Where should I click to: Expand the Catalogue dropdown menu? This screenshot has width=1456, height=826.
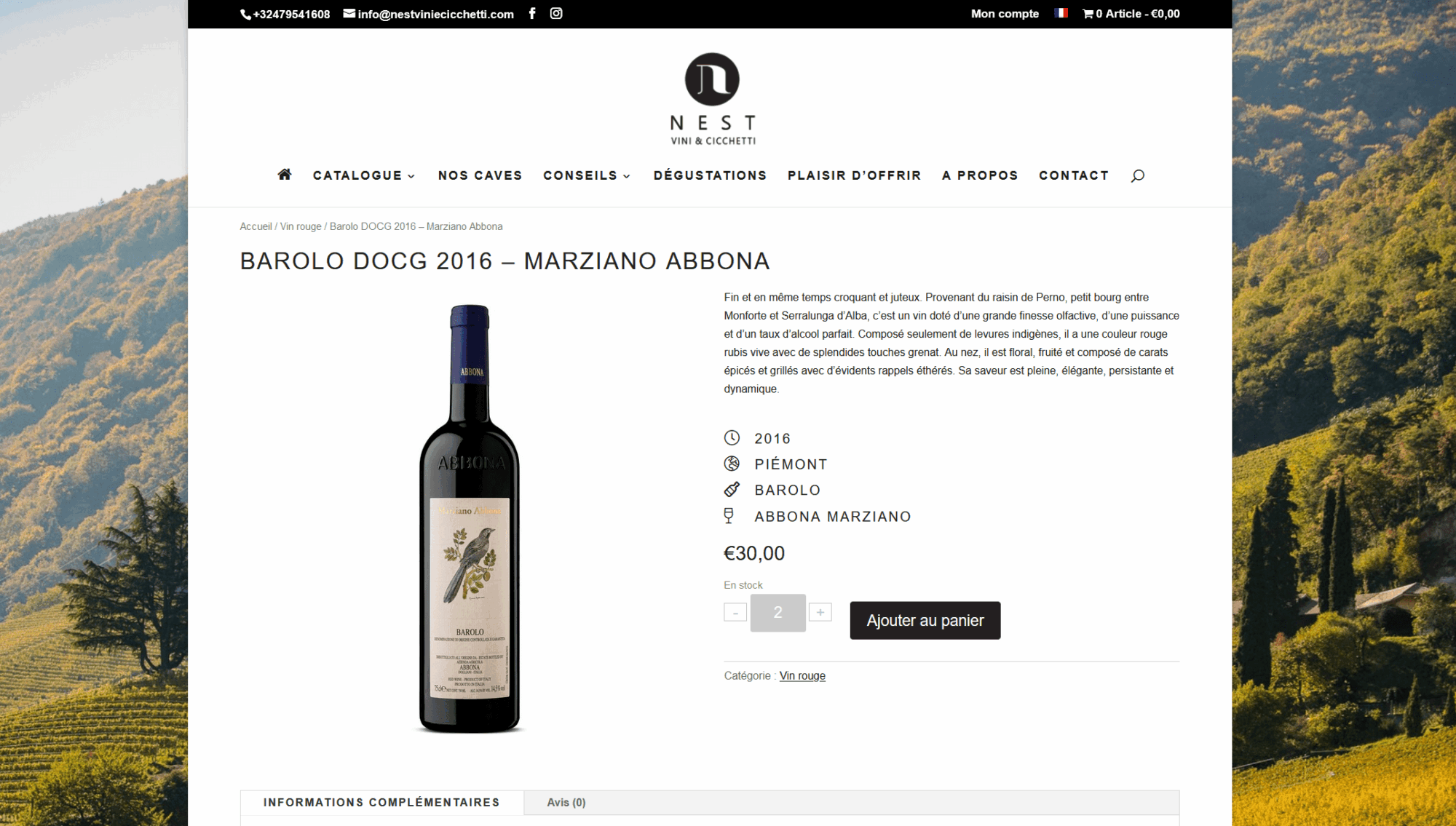click(364, 175)
